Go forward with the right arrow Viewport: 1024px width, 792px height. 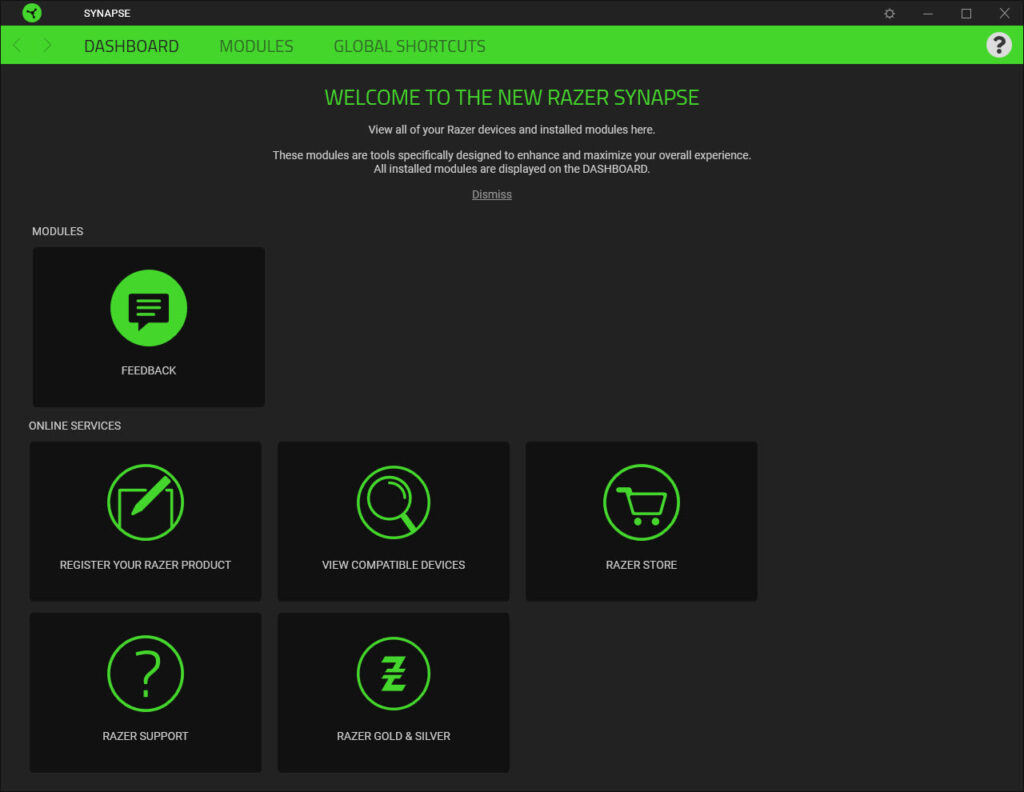point(46,45)
